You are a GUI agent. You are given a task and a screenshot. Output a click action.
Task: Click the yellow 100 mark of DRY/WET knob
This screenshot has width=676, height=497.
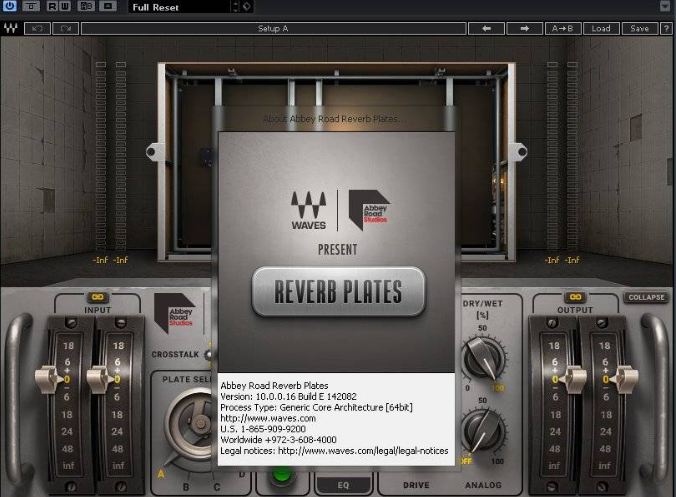pyautogui.click(x=498, y=388)
